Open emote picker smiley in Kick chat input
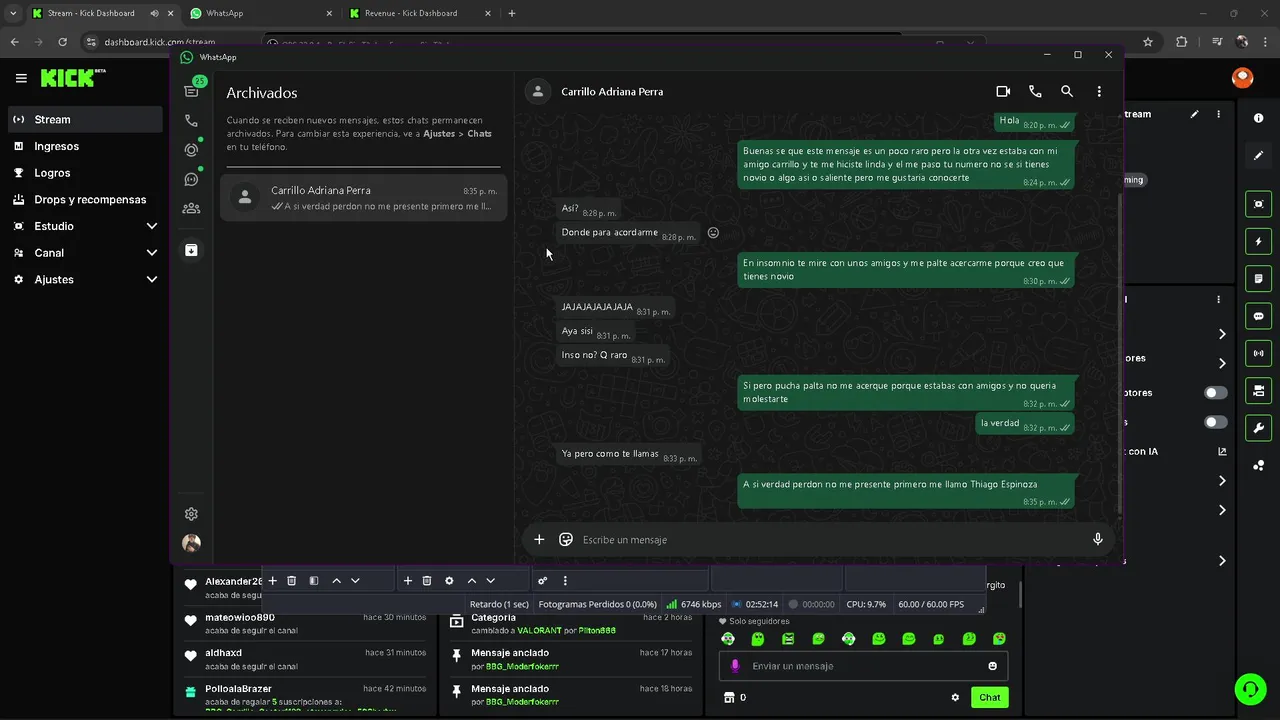The image size is (1280, 720). click(x=992, y=666)
